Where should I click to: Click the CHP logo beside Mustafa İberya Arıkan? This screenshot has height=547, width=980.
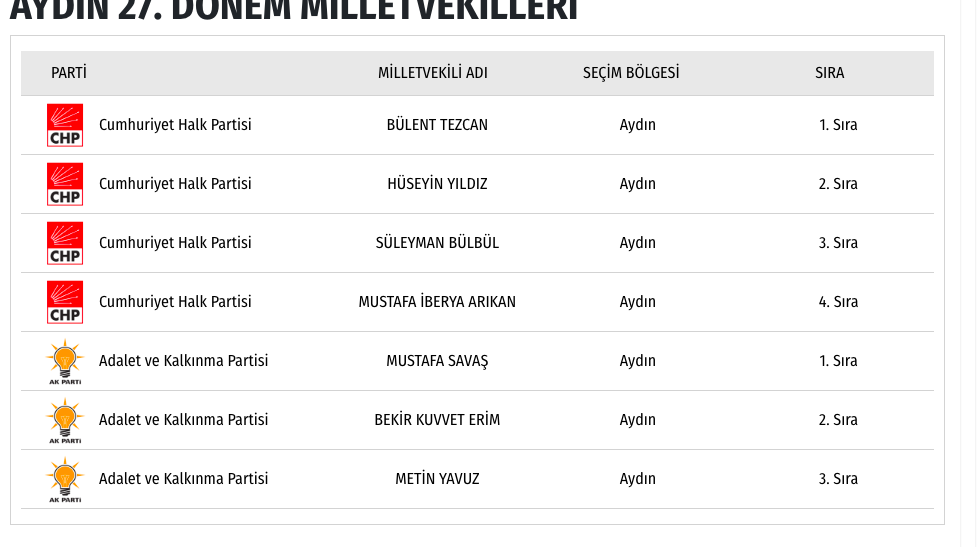coord(65,302)
